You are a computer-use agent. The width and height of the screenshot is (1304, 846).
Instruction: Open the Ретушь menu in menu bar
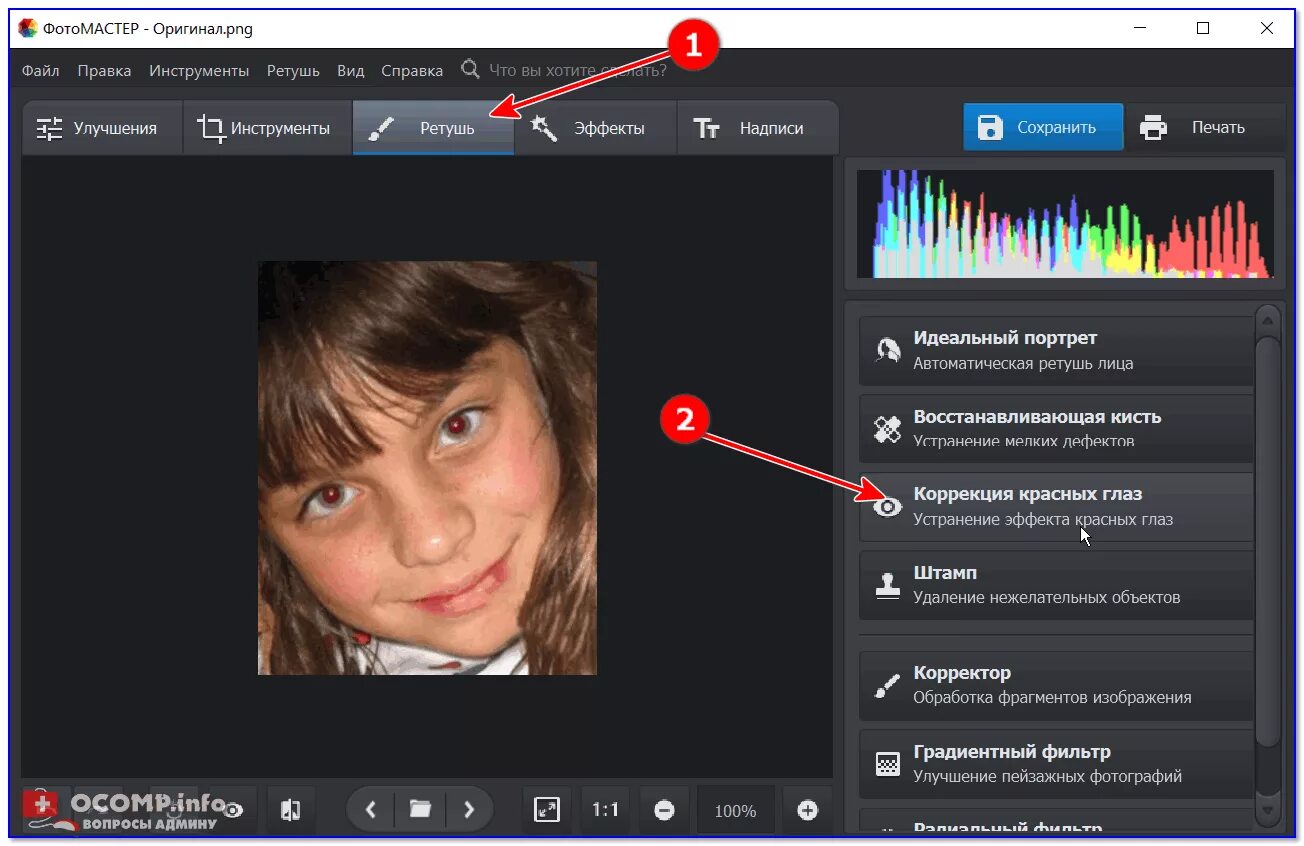293,71
